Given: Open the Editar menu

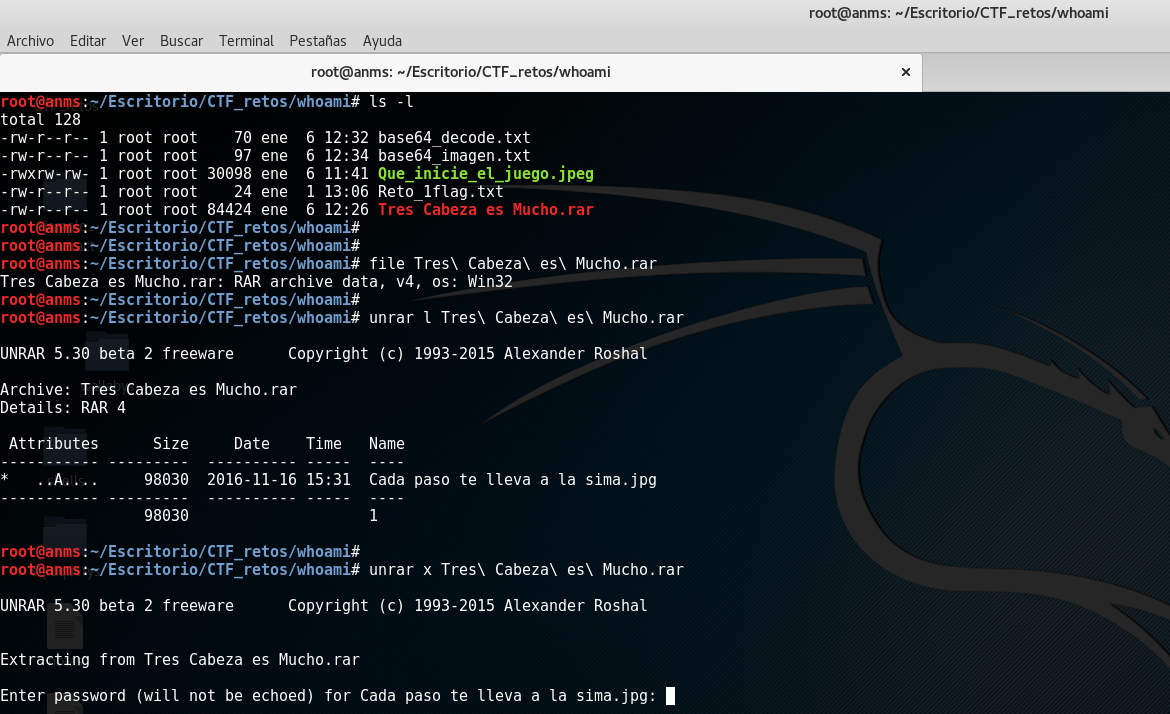Looking at the screenshot, I should click(x=88, y=41).
